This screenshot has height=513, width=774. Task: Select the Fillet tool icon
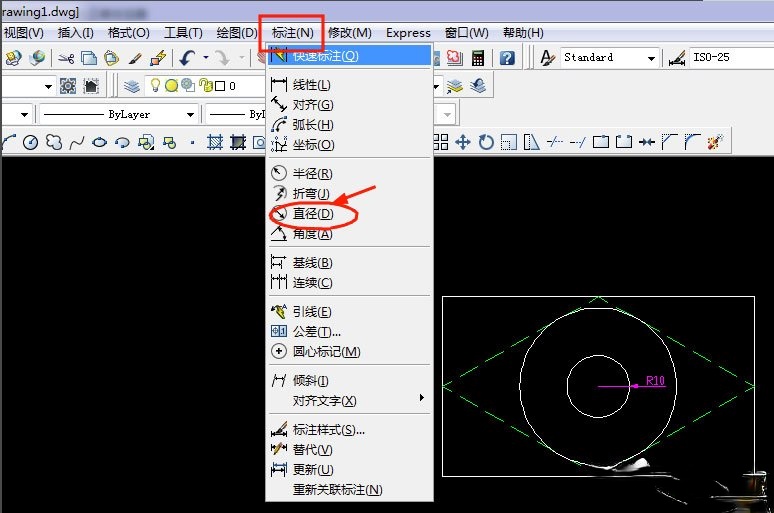[692, 142]
